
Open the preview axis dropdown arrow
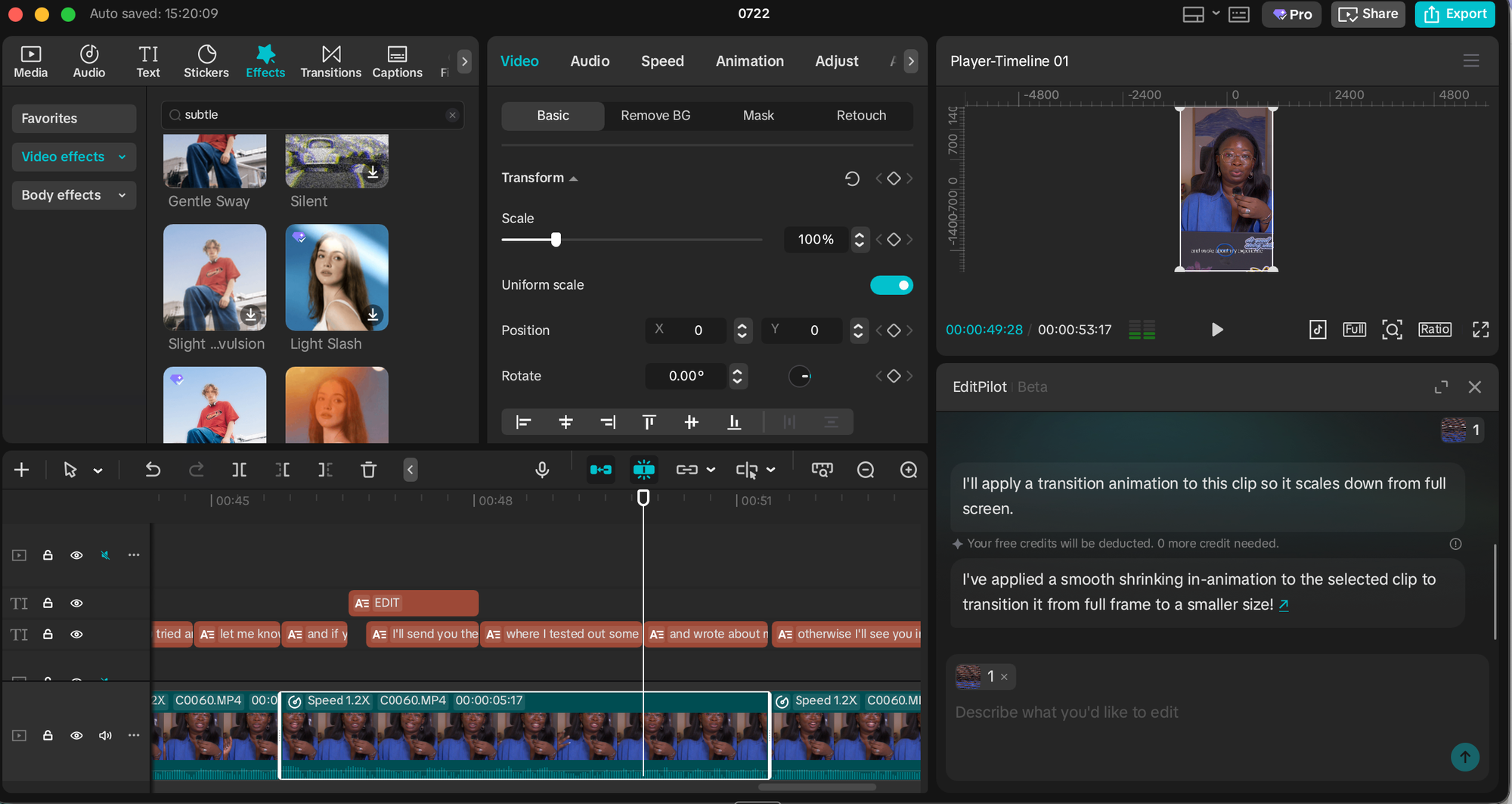point(770,470)
